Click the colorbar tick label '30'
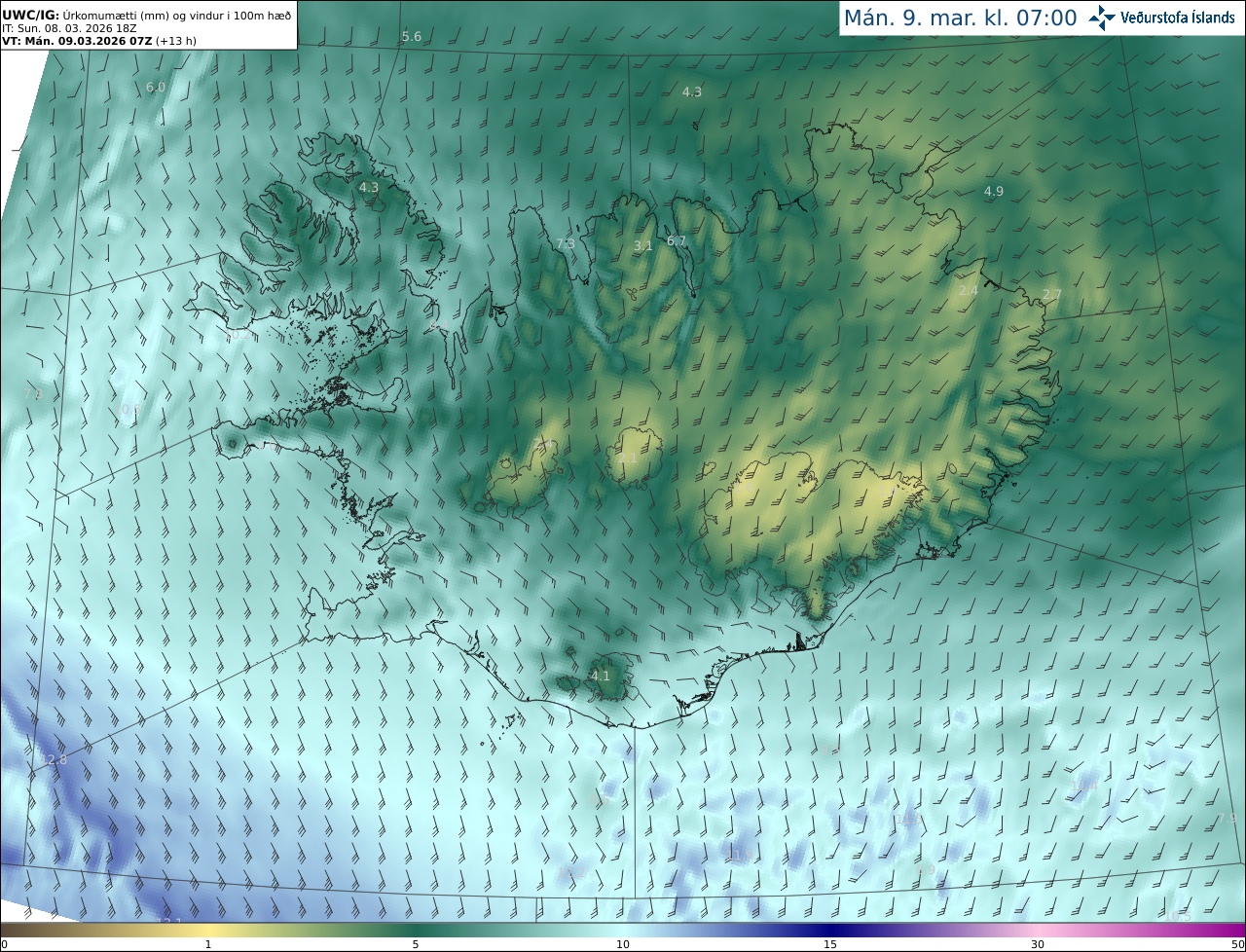The height and width of the screenshot is (952, 1246). click(1038, 944)
